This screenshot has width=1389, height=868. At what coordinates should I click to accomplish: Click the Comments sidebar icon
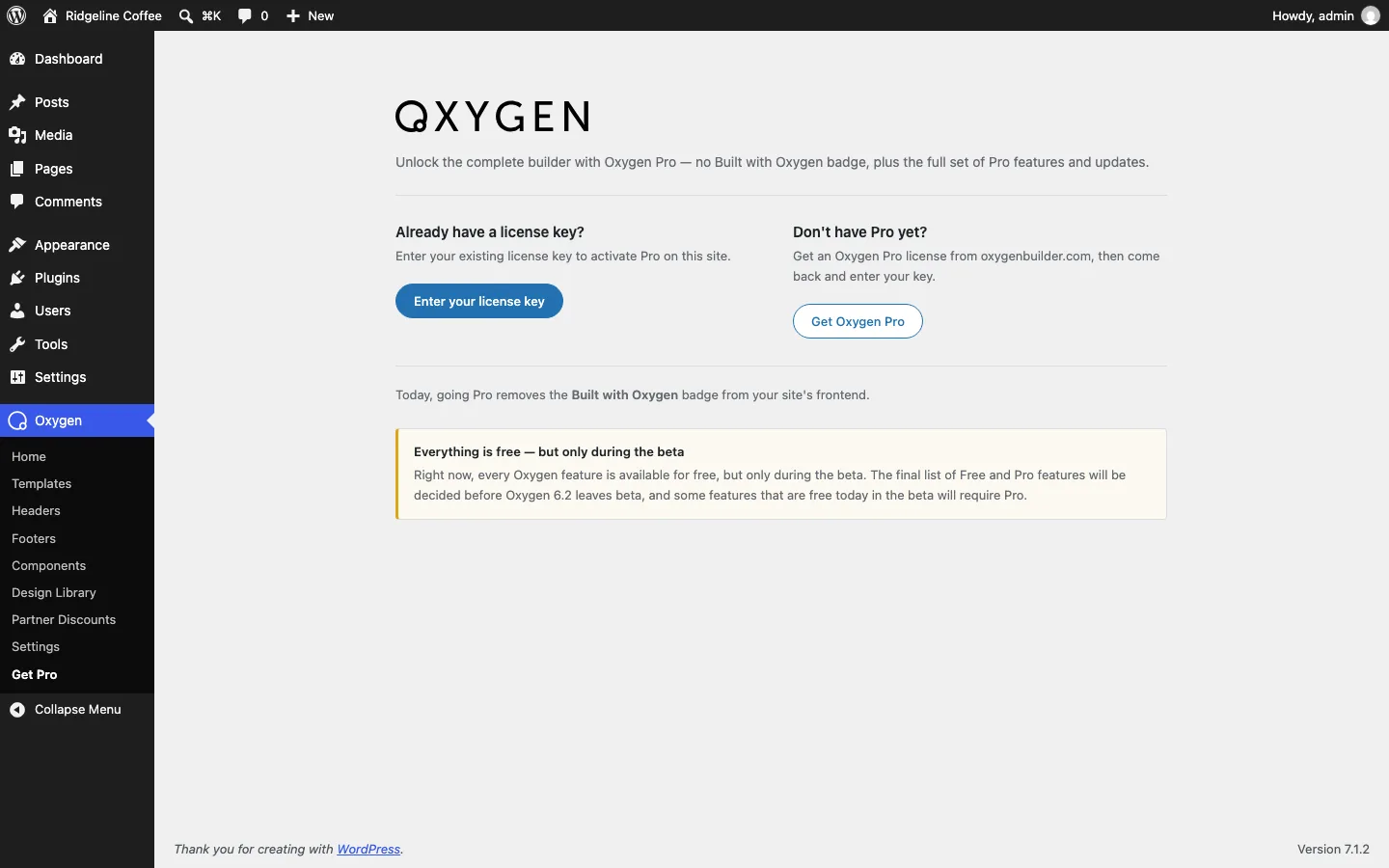17,202
